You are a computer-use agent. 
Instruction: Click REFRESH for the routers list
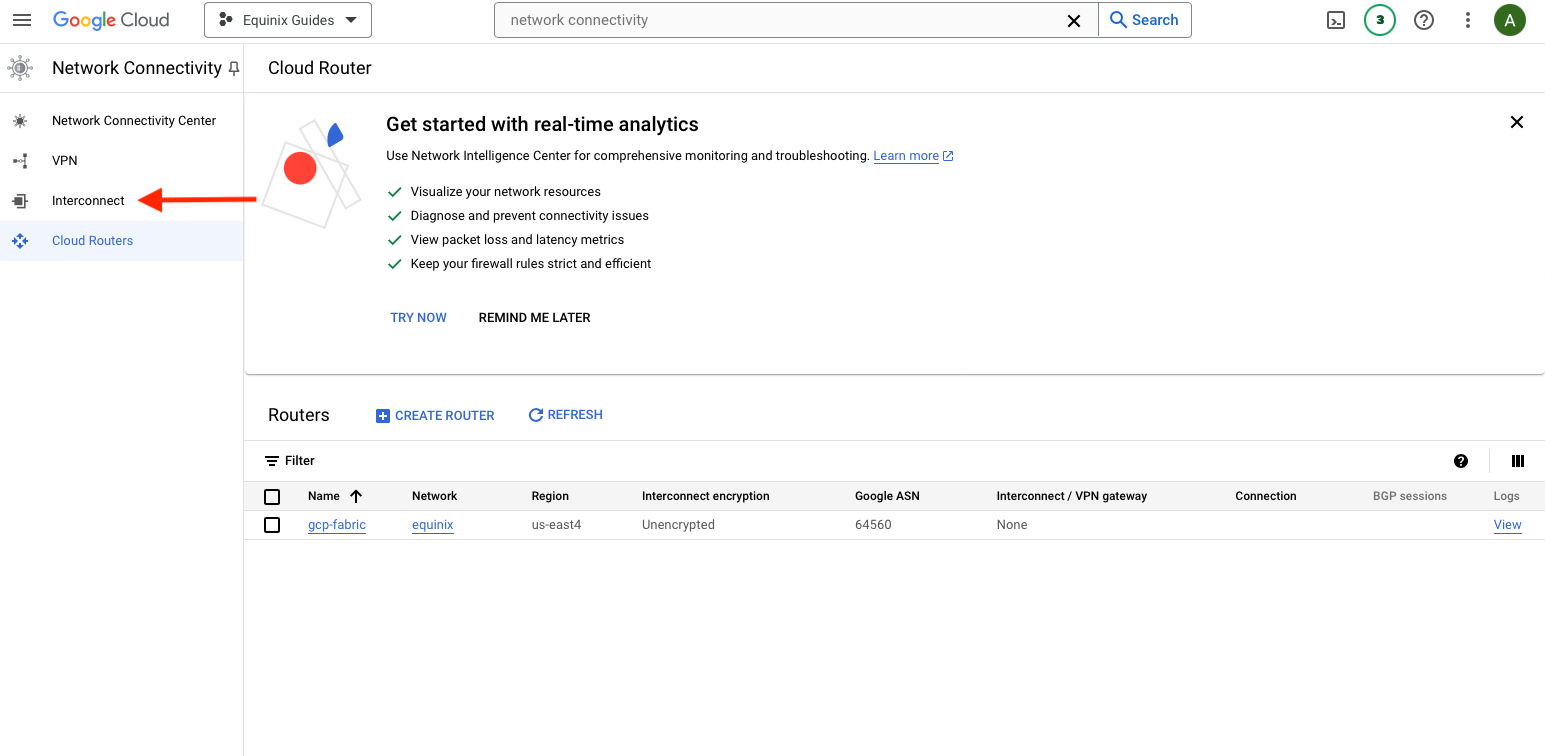(x=565, y=415)
